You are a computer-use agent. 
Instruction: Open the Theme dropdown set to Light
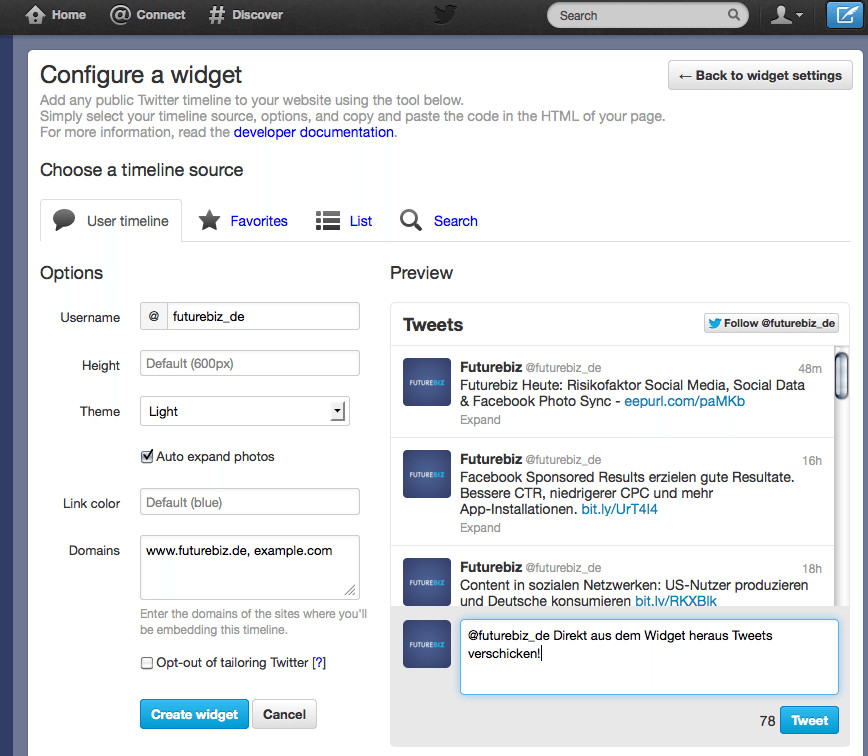[x=245, y=411]
